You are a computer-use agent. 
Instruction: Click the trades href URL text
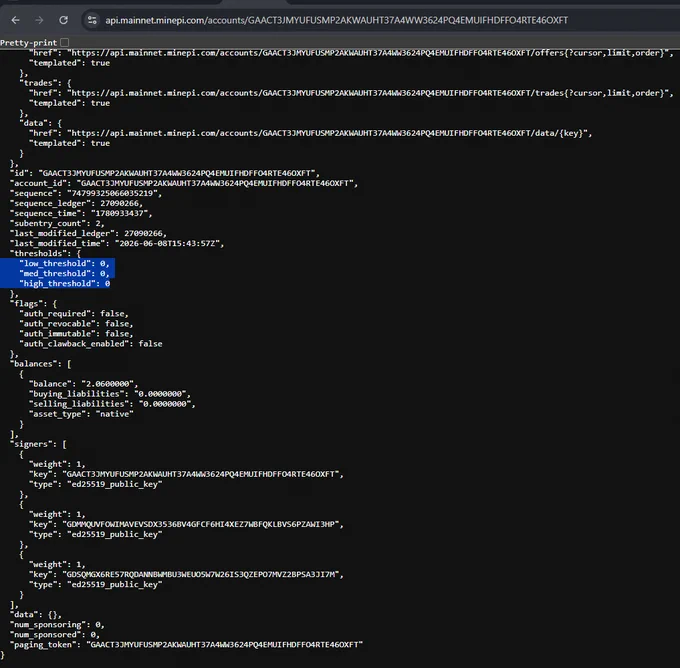[x=369, y=93]
